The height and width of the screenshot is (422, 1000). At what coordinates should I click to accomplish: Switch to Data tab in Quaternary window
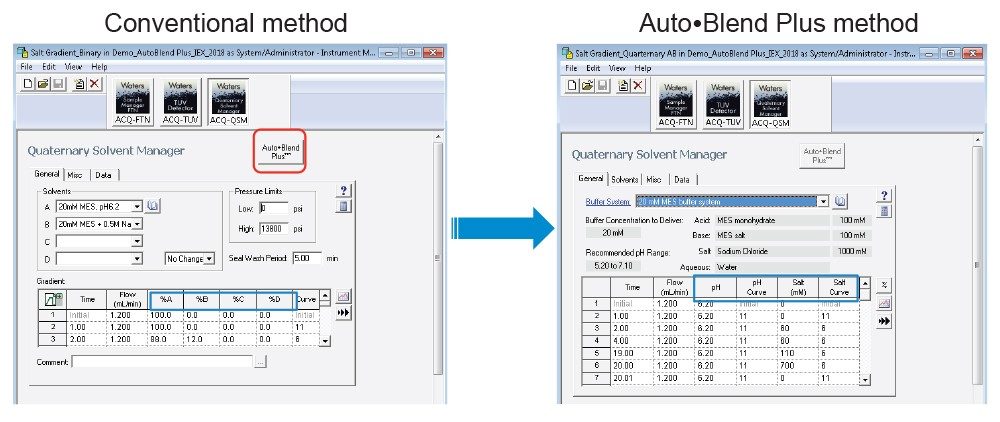tap(682, 180)
